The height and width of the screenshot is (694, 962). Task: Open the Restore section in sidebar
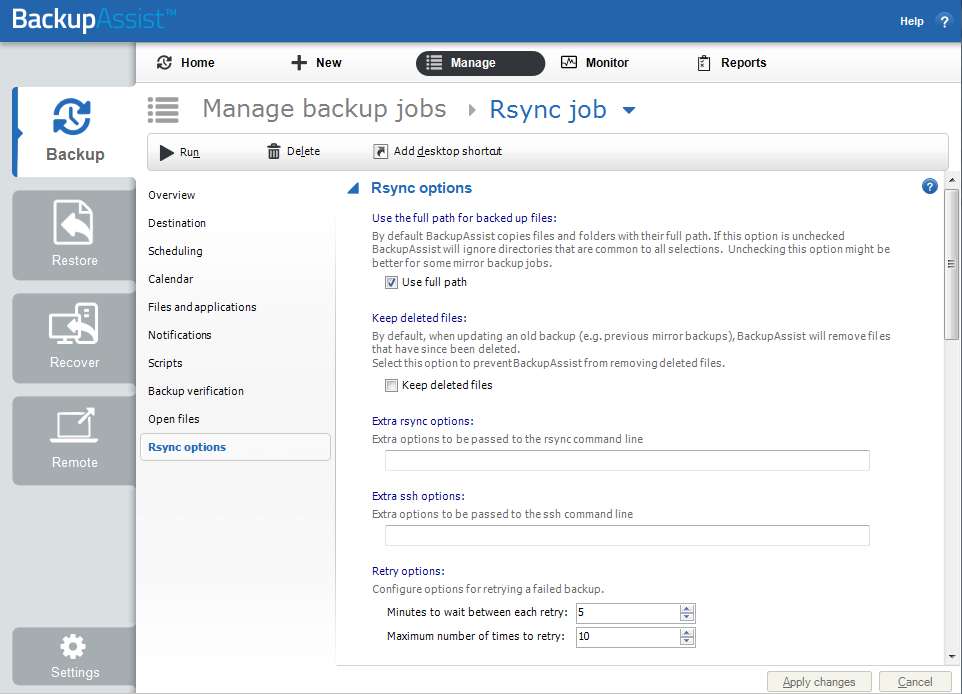click(74, 234)
